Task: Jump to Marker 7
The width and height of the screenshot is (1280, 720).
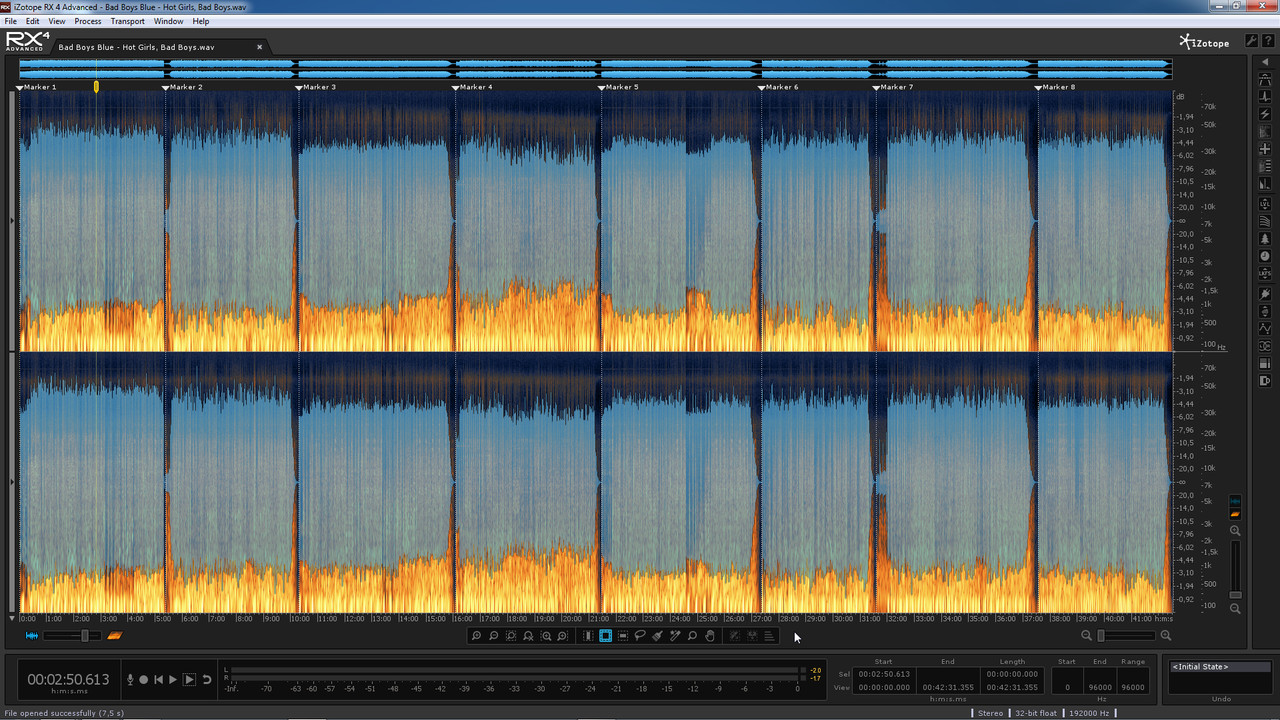Action: point(894,87)
